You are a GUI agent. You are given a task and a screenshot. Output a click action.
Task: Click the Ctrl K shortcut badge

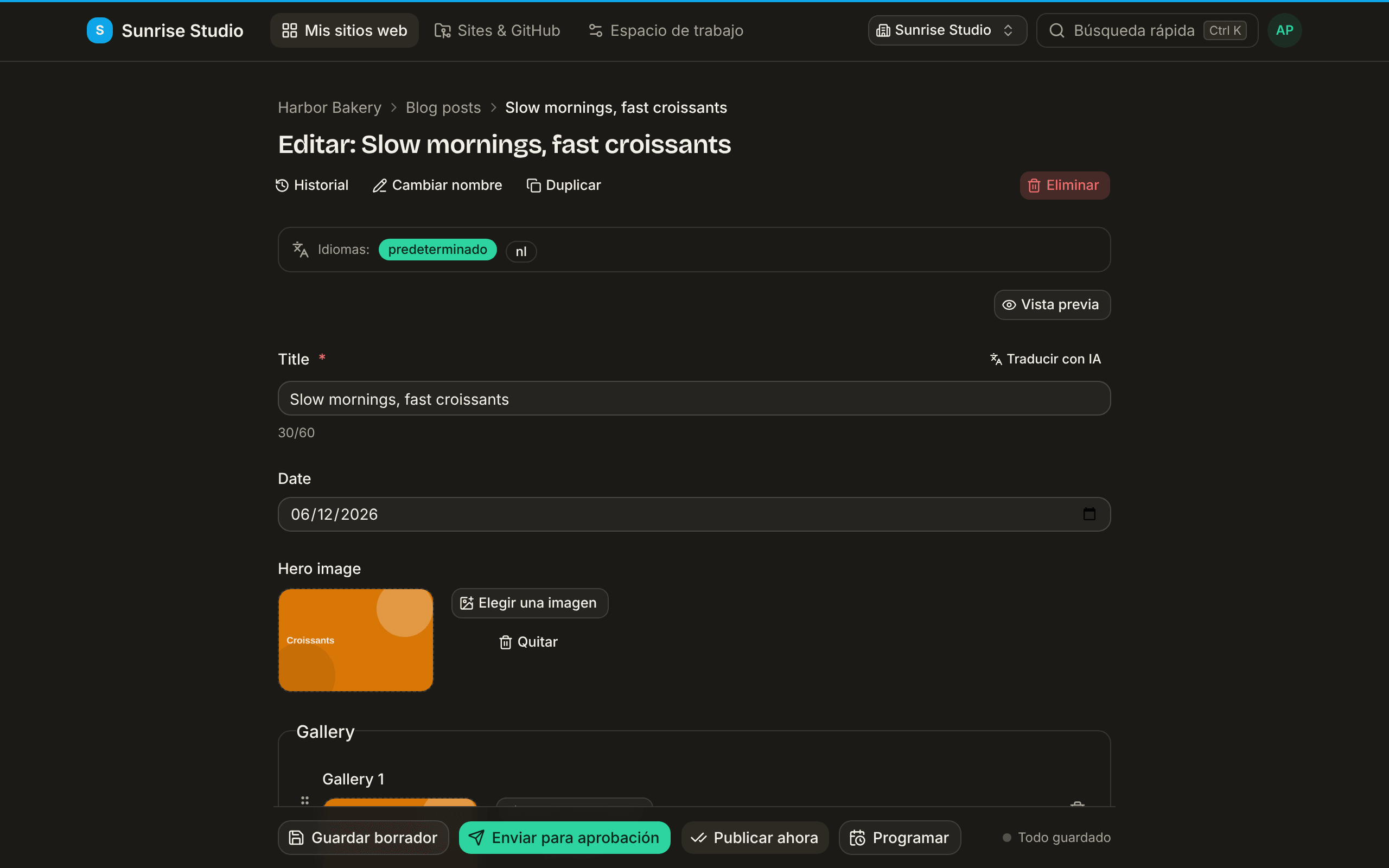coord(1225,30)
